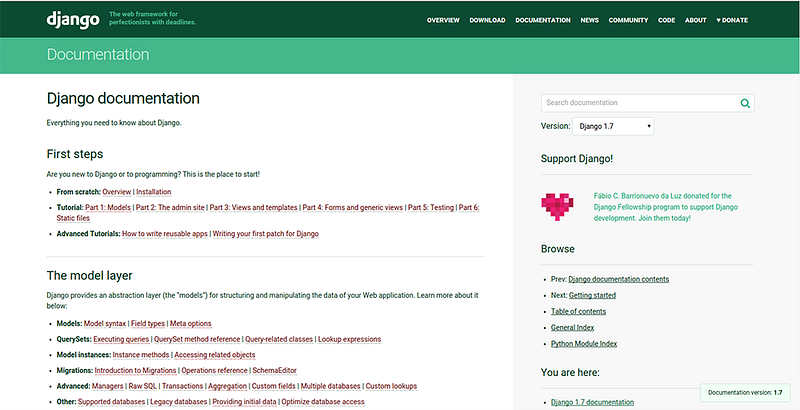Select Documentation in the top navigation

click(x=543, y=20)
